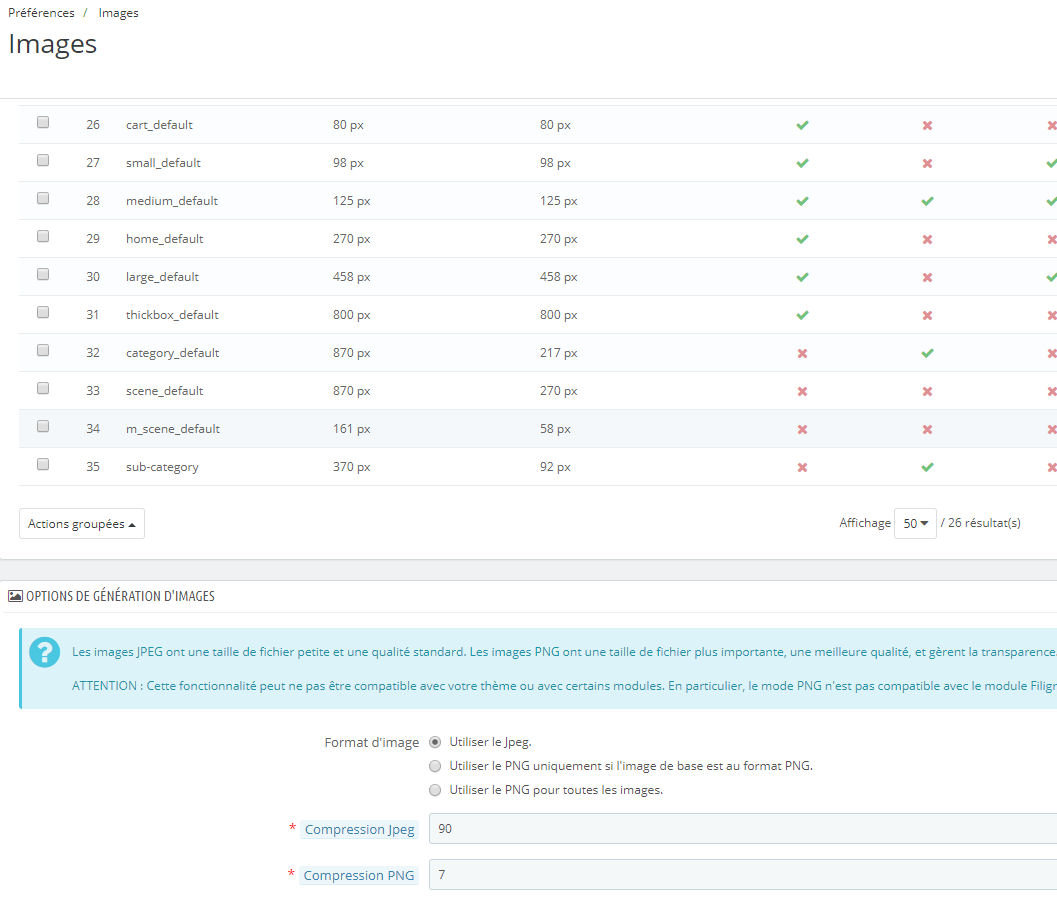
Task: Click the large_default name cell
Action: point(162,277)
